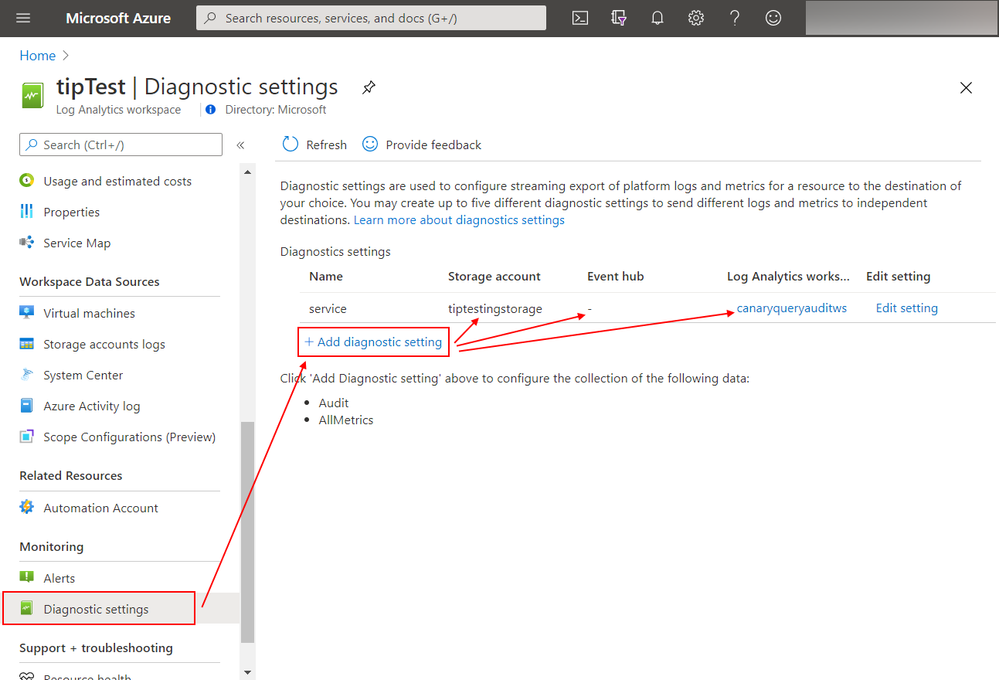Click the Automation Account gear icon
The image size is (999, 680).
(x=27, y=507)
